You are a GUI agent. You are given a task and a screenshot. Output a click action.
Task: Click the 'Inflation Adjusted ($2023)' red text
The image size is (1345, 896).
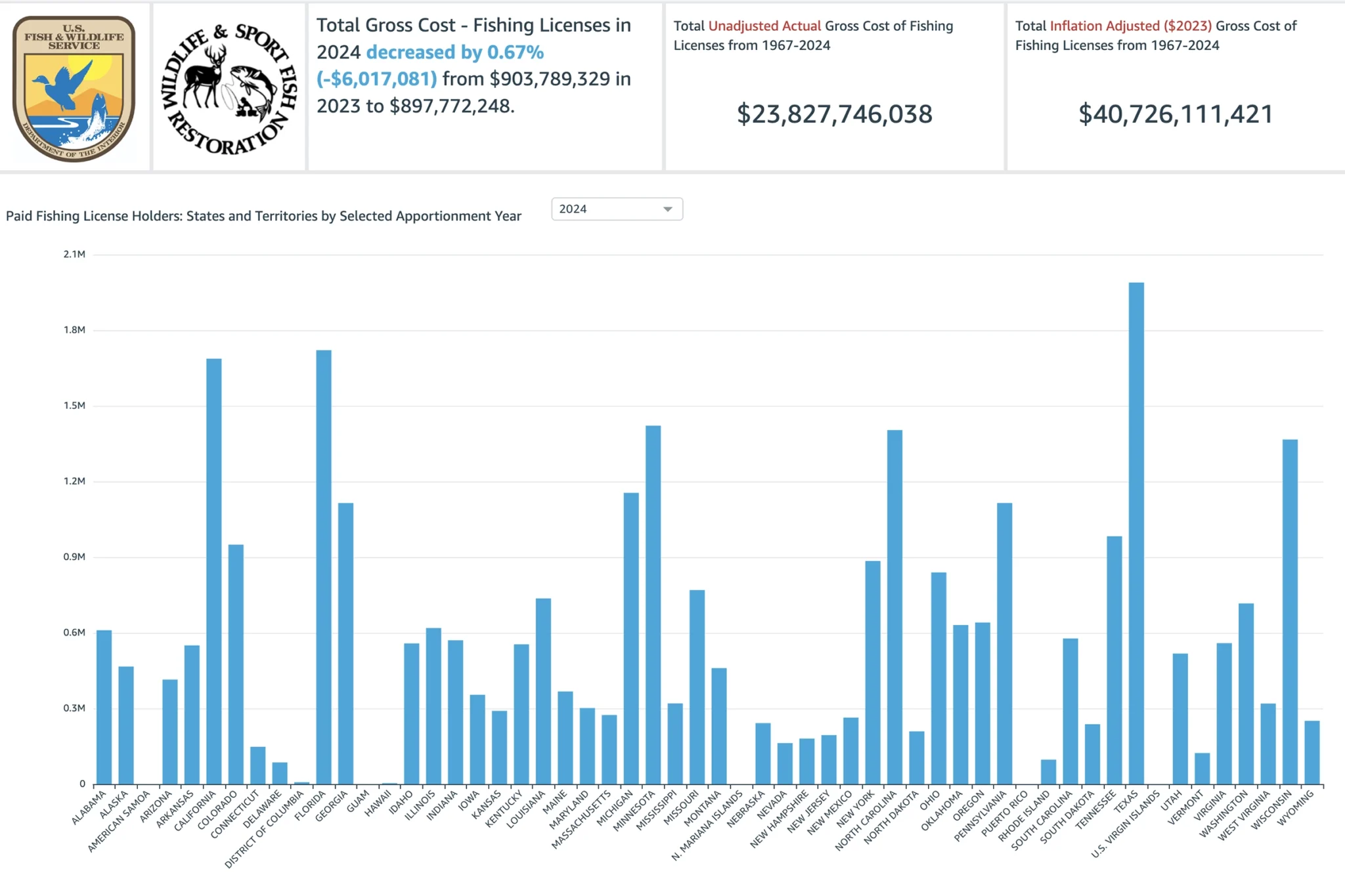[1131, 26]
